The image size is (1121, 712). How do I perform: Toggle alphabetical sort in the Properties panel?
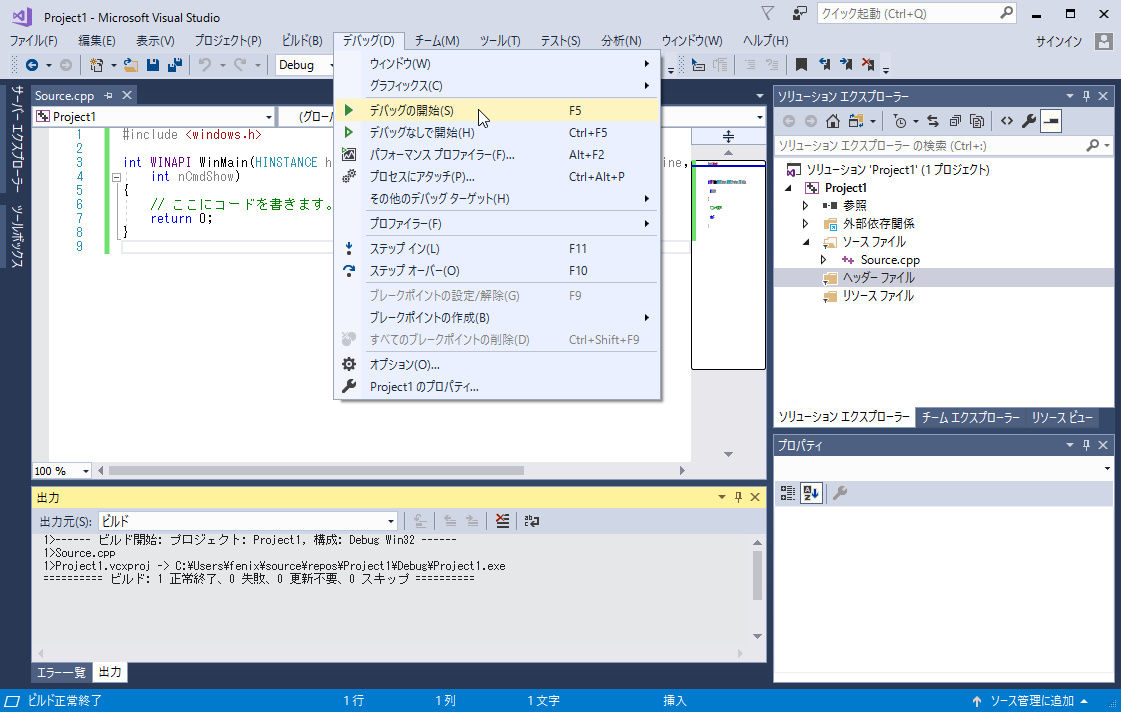point(811,493)
